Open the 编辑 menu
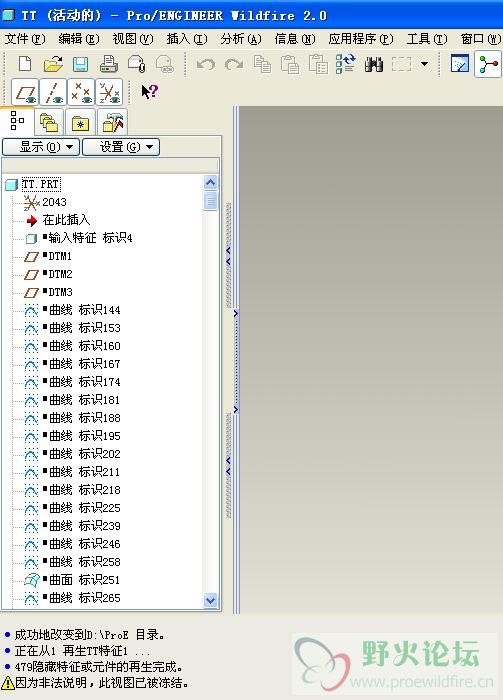Viewport: 503px width, 700px height. coord(79,39)
